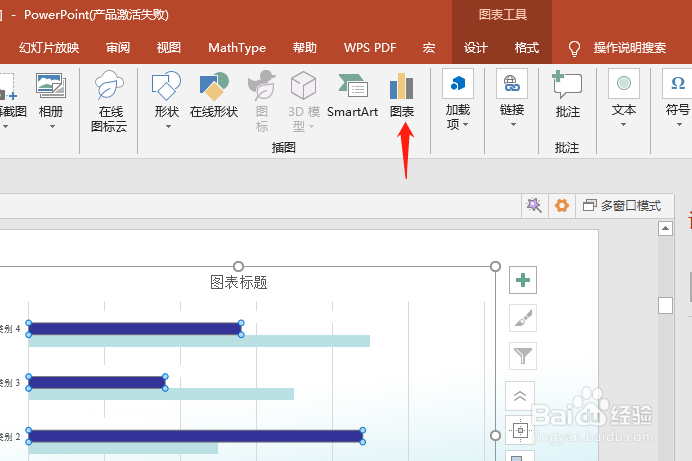Open the Review (审阅) tab
Image resolution: width=692 pixels, height=461 pixels.
[x=118, y=48]
